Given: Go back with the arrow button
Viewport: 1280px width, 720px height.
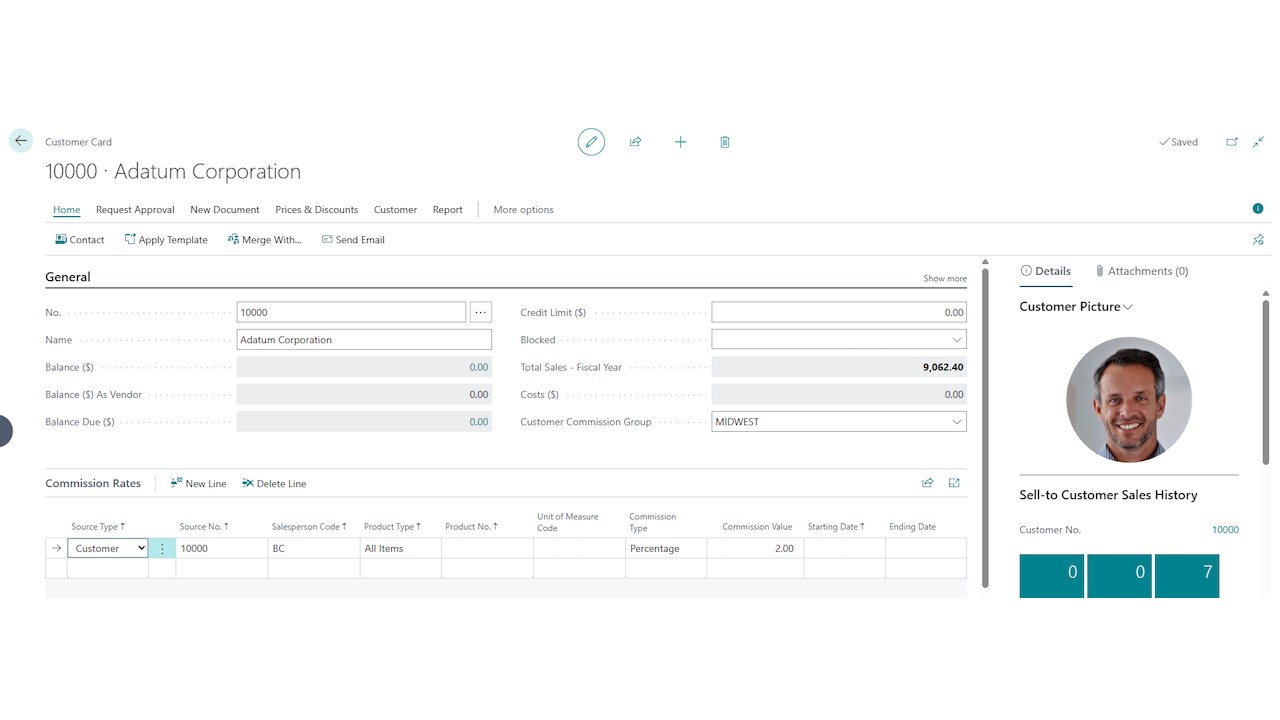Looking at the screenshot, I should click(21, 141).
